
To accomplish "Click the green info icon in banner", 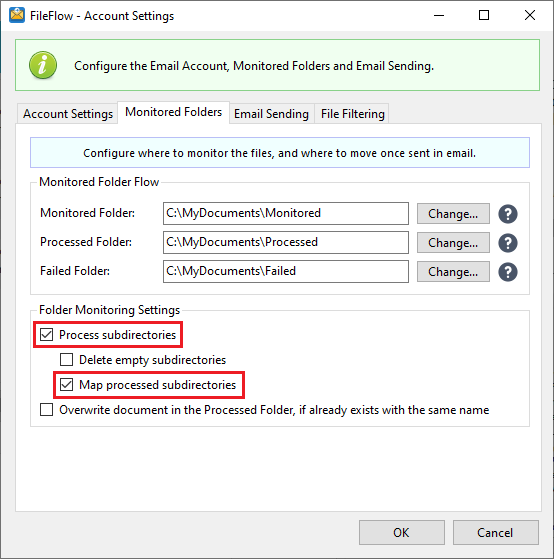I will [43, 65].
